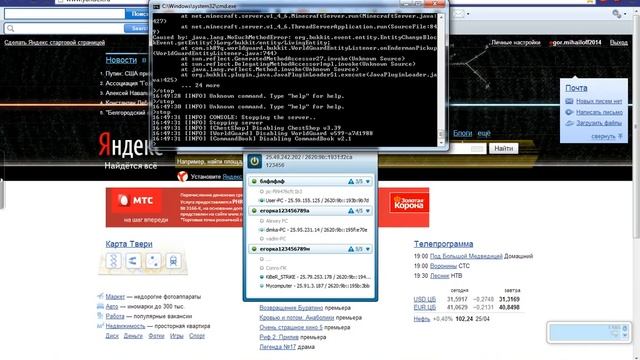
Task: Click the USD ЦБ exchange rate link
Action: (x=424, y=299)
